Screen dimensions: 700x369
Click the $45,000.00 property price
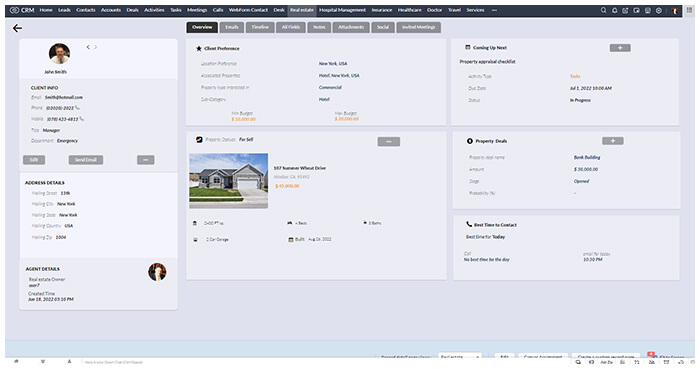(x=287, y=186)
